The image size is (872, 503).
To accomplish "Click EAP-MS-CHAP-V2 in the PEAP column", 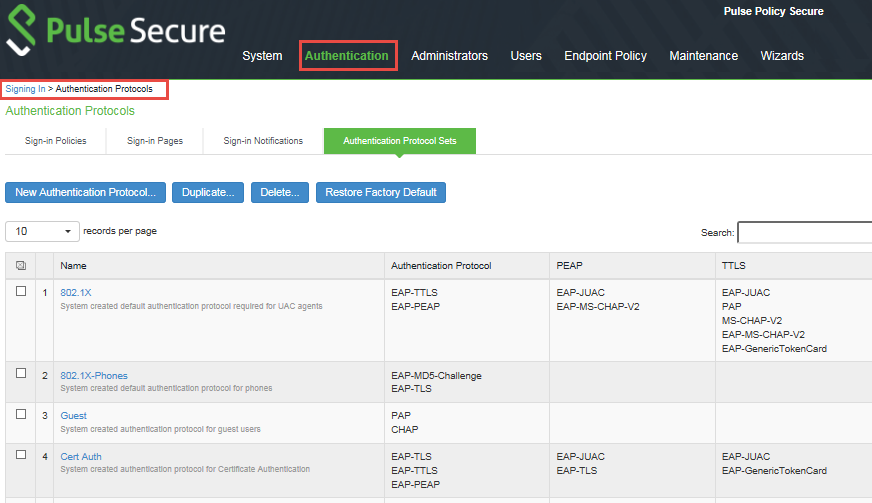I will (598, 307).
